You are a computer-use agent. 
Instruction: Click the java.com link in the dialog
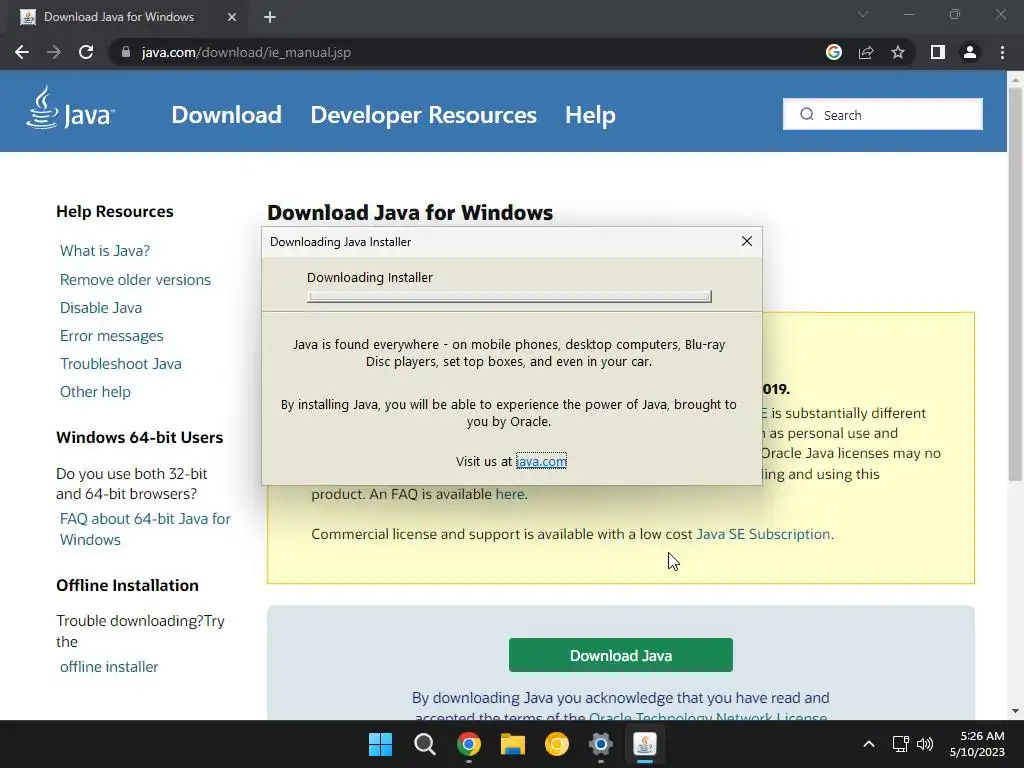[x=541, y=461]
